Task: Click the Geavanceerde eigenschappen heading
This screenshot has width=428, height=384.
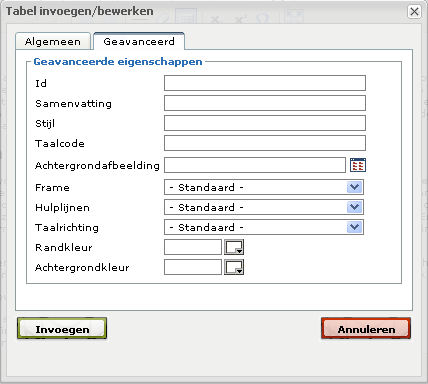Action: tap(118, 62)
